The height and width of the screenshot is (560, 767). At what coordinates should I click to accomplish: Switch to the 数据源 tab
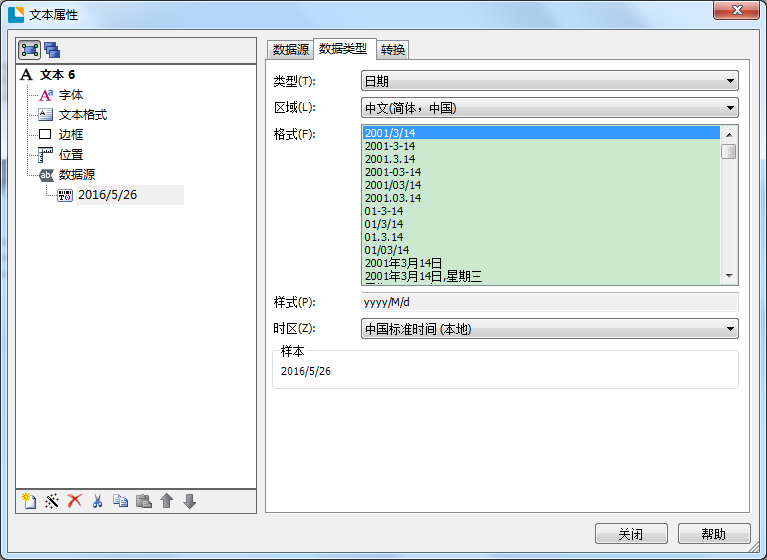[290, 50]
